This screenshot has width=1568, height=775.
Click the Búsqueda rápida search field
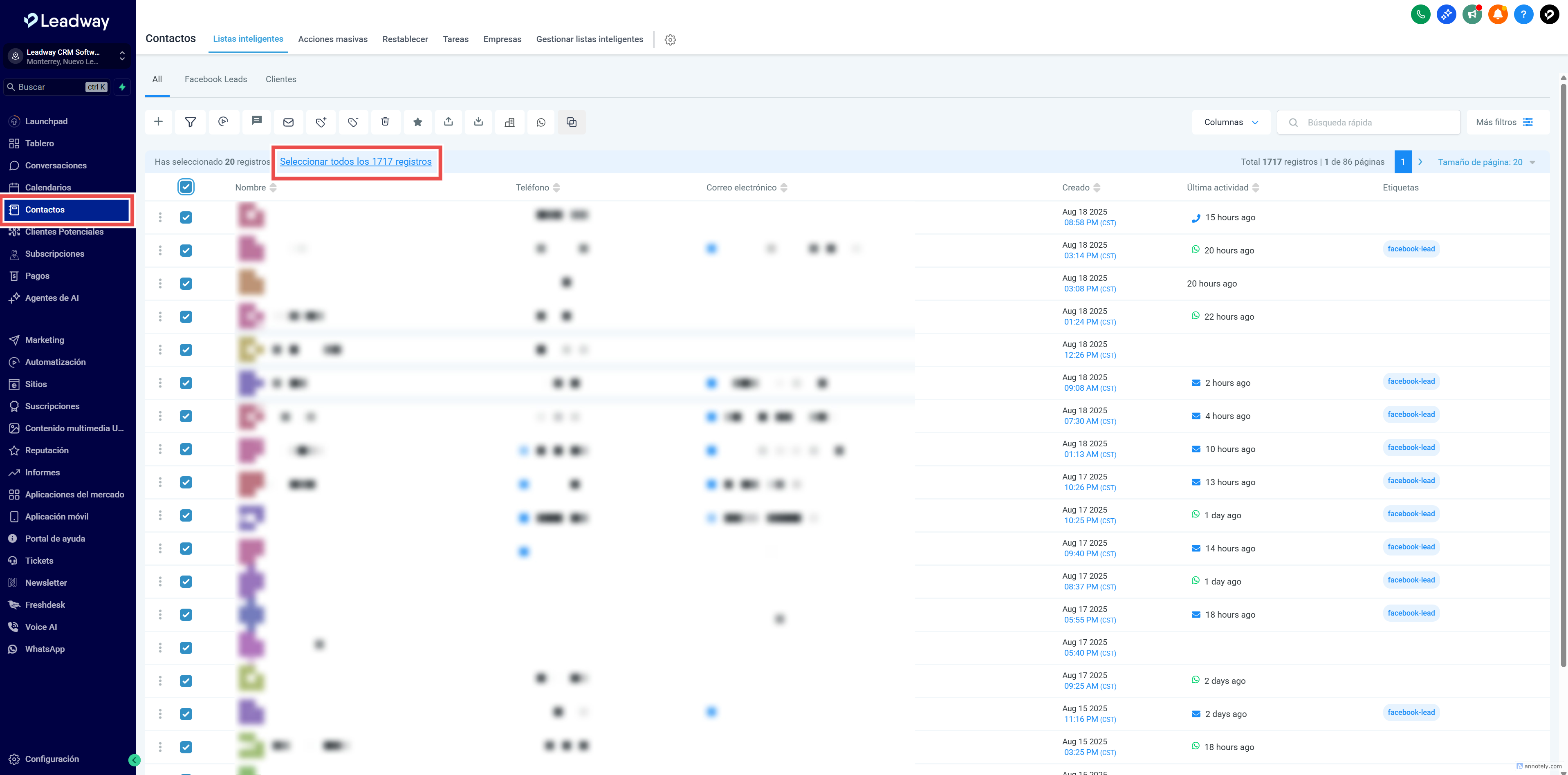tap(1376, 122)
